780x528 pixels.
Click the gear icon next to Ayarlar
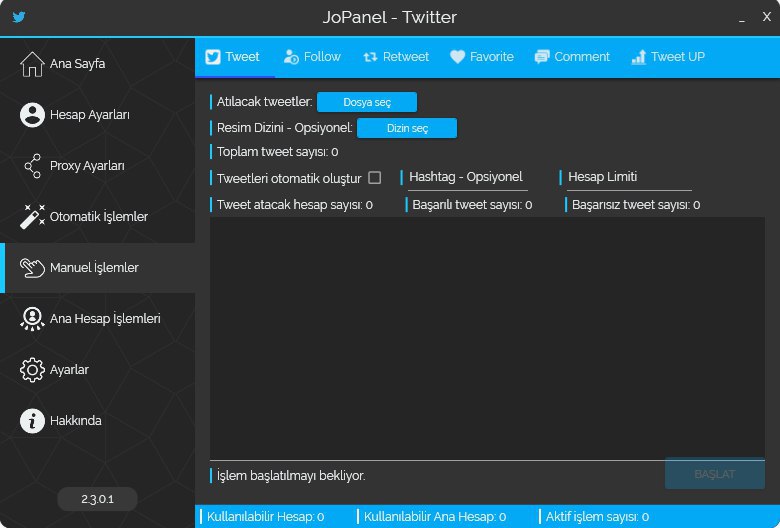tap(32, 370)
